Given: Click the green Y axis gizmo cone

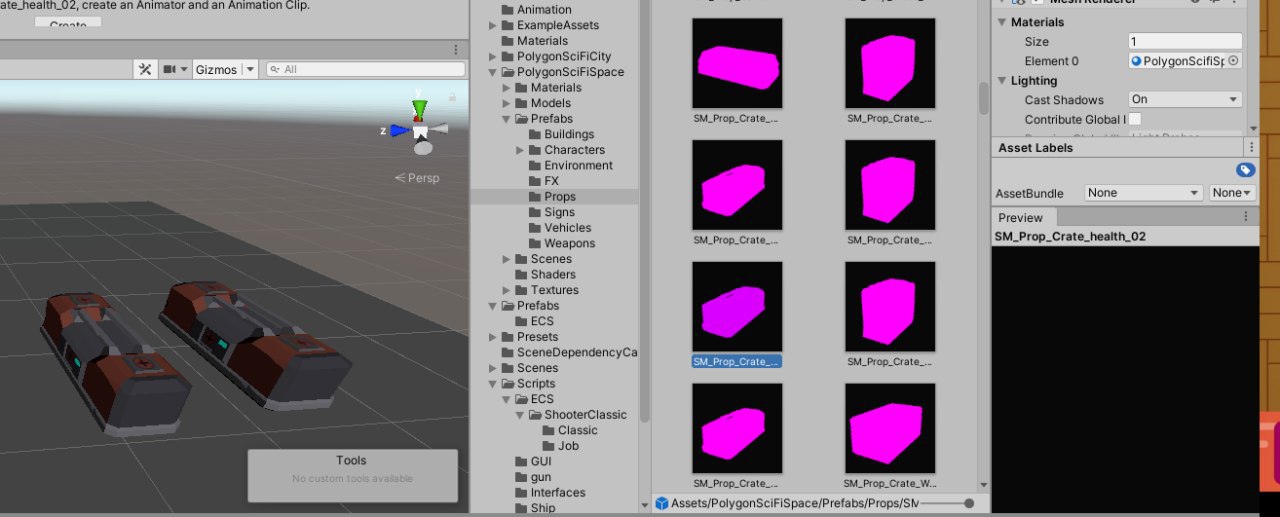Looking at the screenshot, I should click(x=420, y=108).
